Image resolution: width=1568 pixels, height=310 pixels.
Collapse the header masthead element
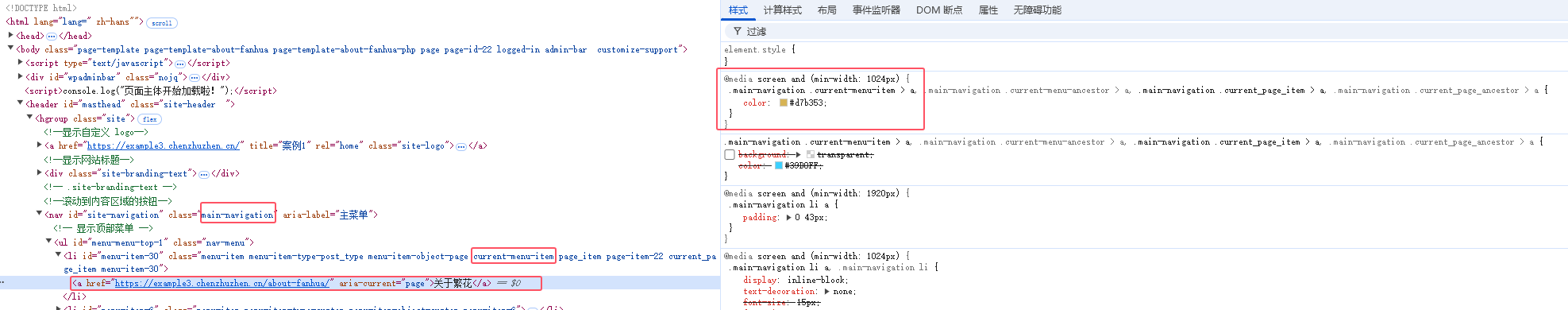point(21,103)
